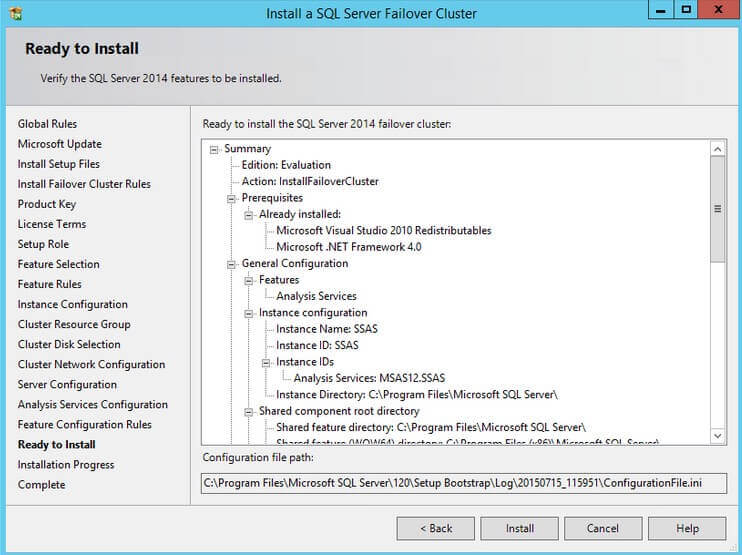Screen dimensions: 742x555
Task: Select Feature Configuration Rules step
Action: (85, 425)
